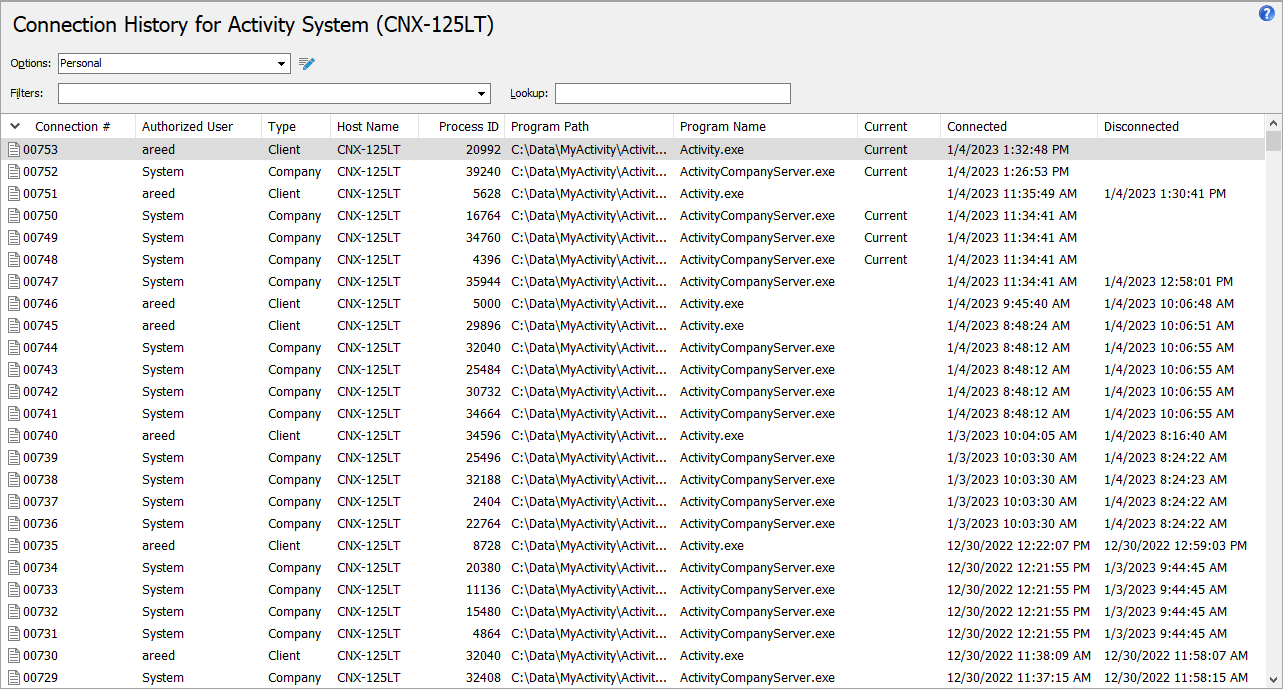The height and width of the screenshot is (689, 1283).
Task: Open the Help question mark icon
Action: 1266,13
